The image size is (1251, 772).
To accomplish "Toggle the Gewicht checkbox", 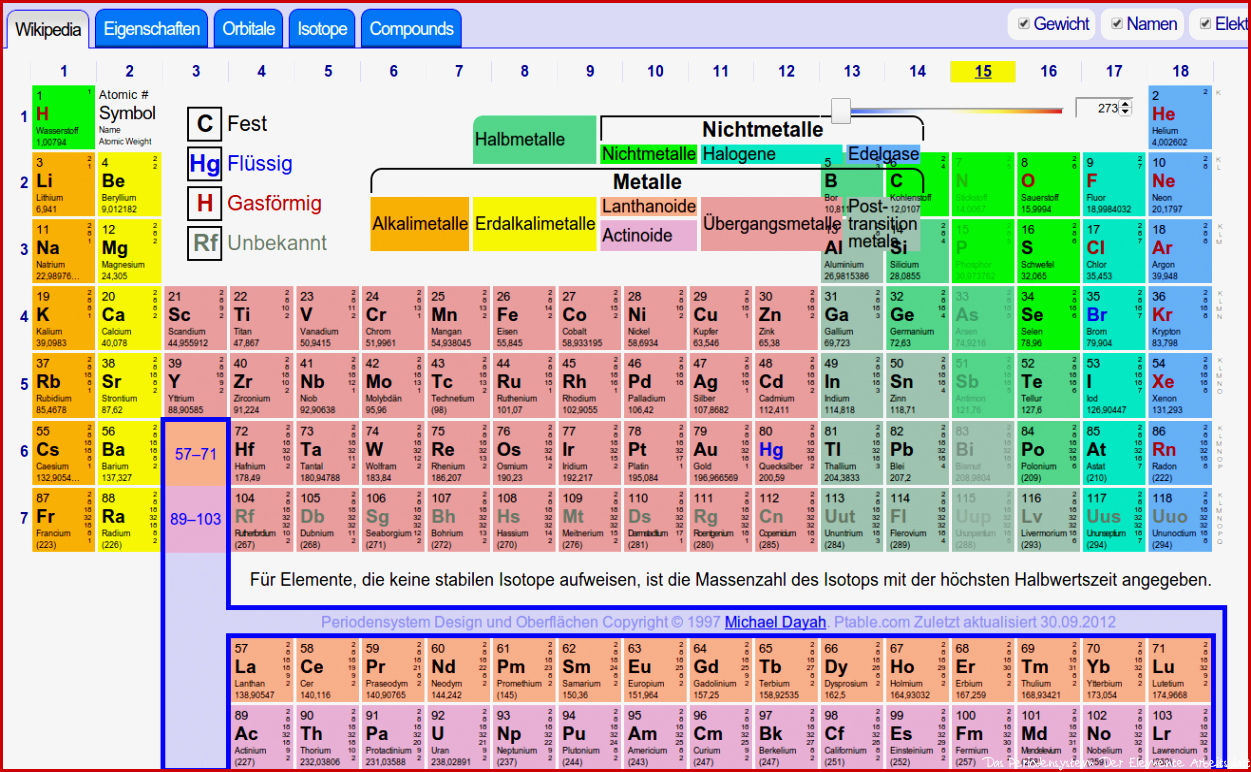I will (x=1023, y=24).
